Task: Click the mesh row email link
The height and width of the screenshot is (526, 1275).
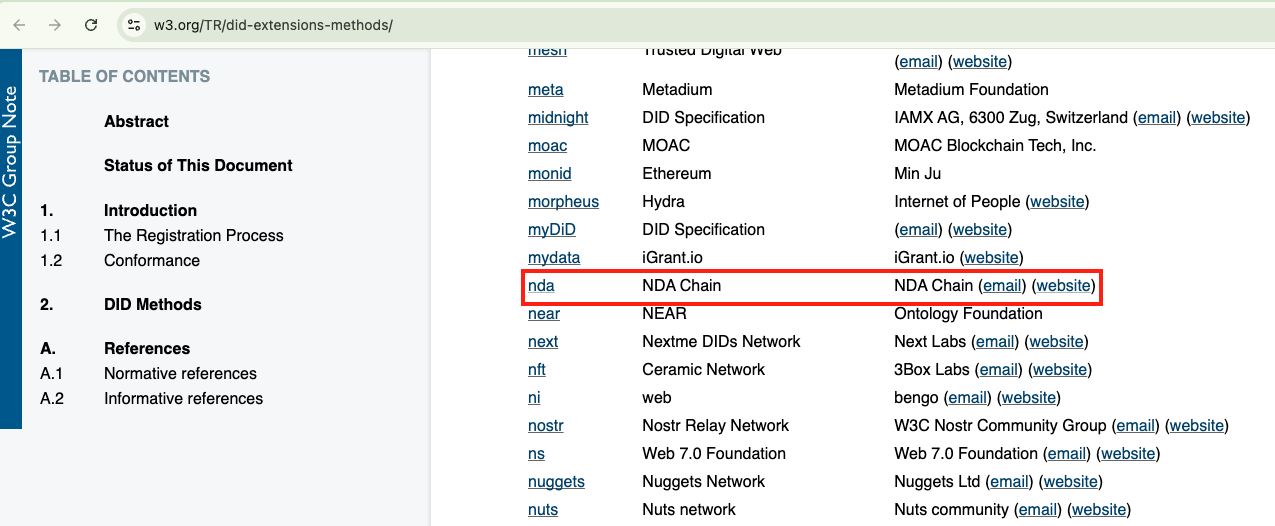Action: tap(919, 61)
